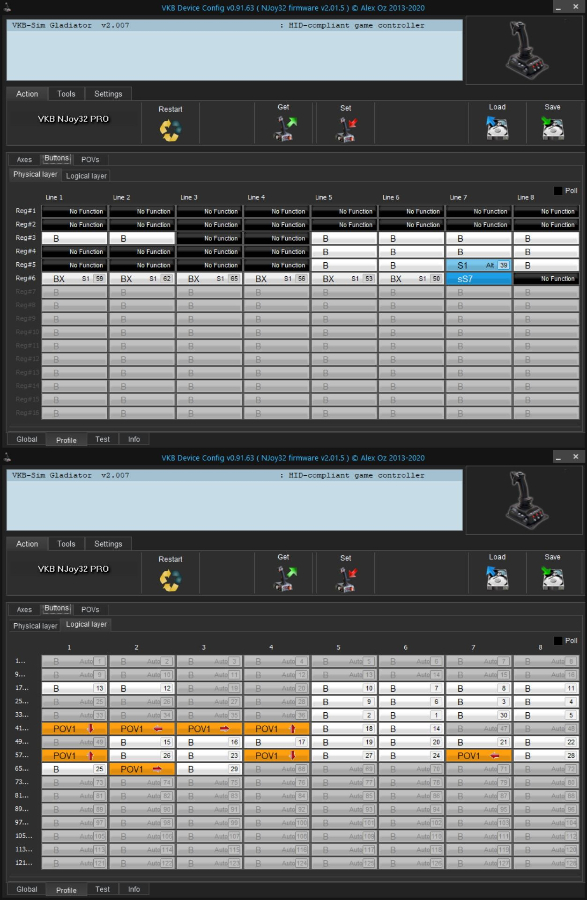Click Get icon in the Physical layer window

click(285, 129)
